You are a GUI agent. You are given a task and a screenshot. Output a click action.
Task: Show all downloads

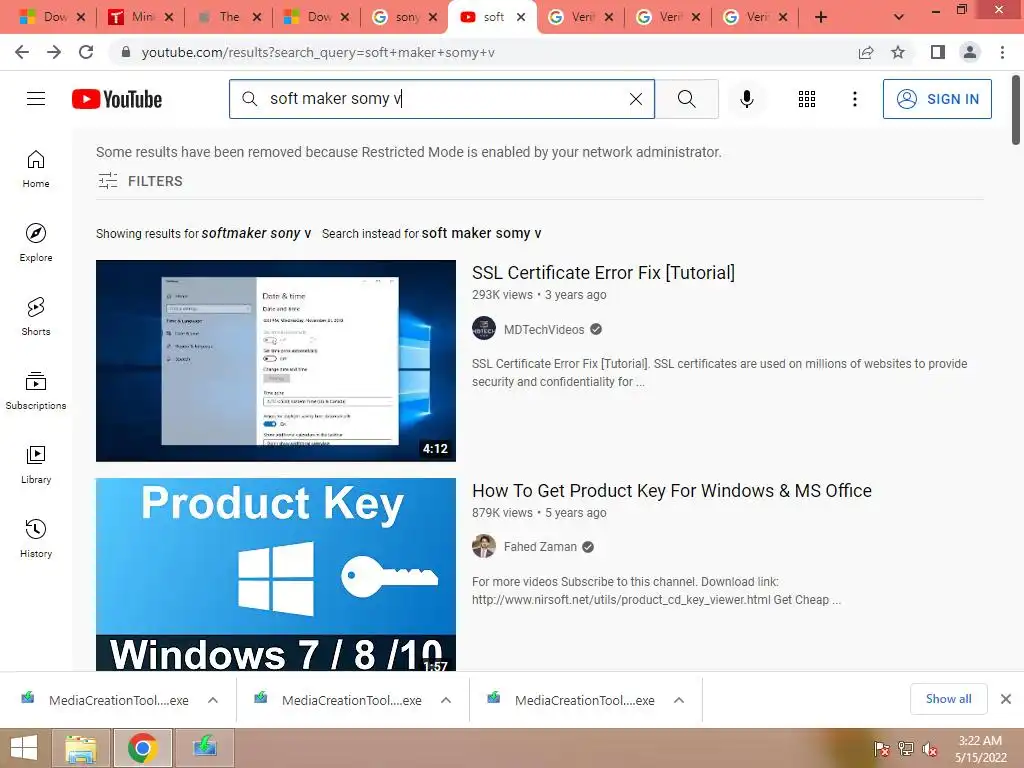[x=948, y=699]
